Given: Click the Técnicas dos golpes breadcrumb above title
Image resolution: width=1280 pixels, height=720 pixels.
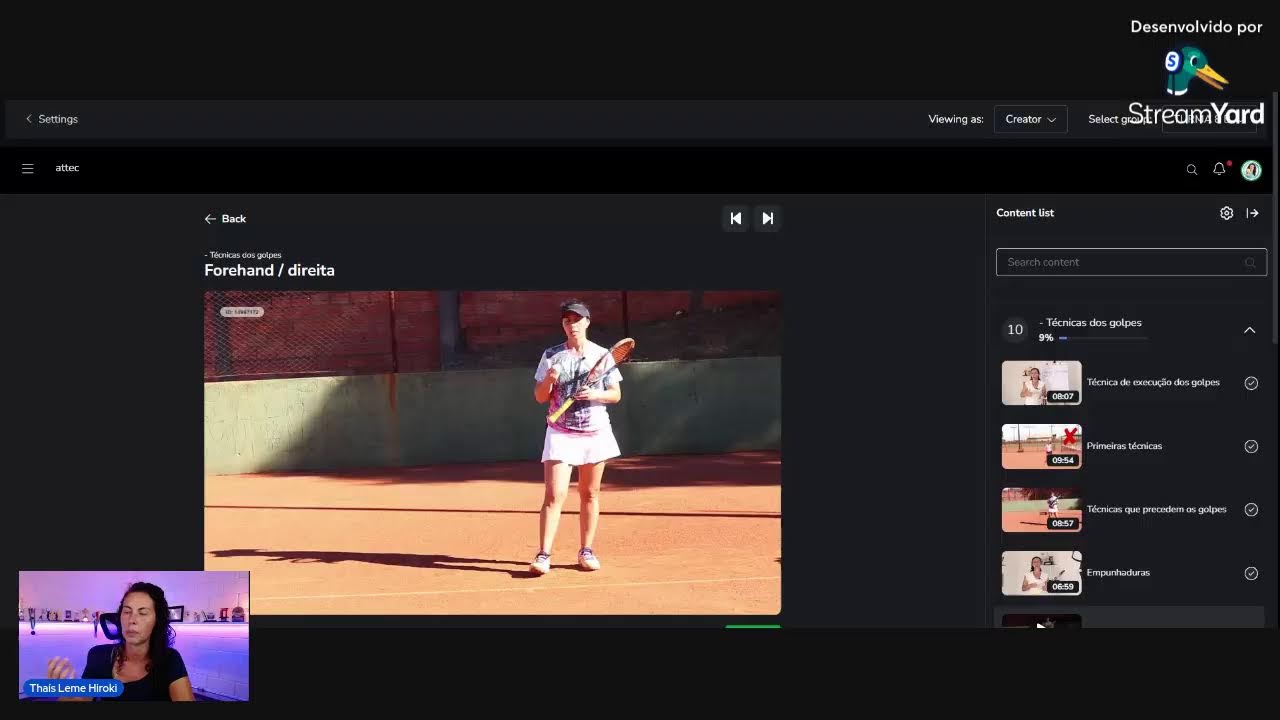Looking at the screenshot, I should (243, 255).
